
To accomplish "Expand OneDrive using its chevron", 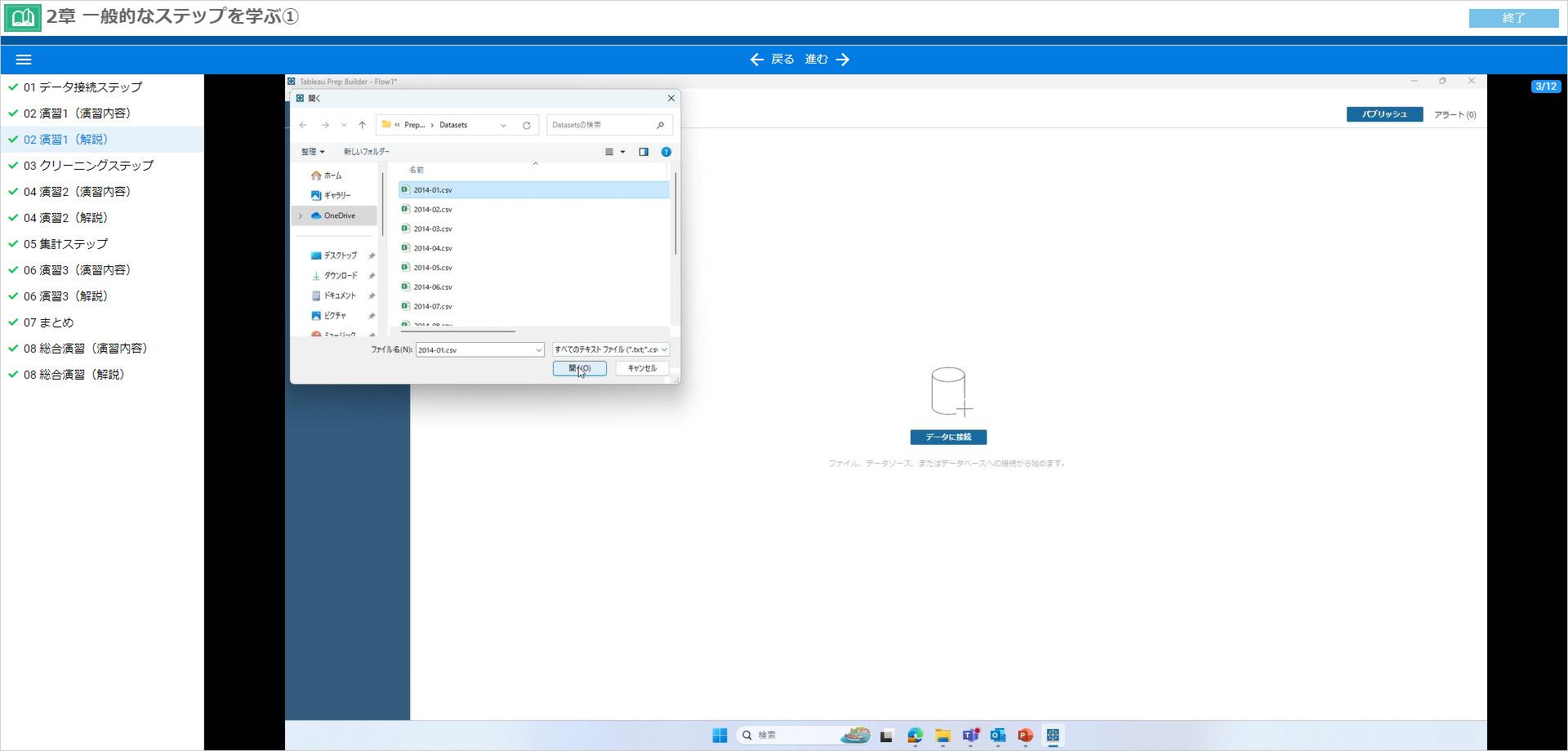I will [x=302, y=215].
